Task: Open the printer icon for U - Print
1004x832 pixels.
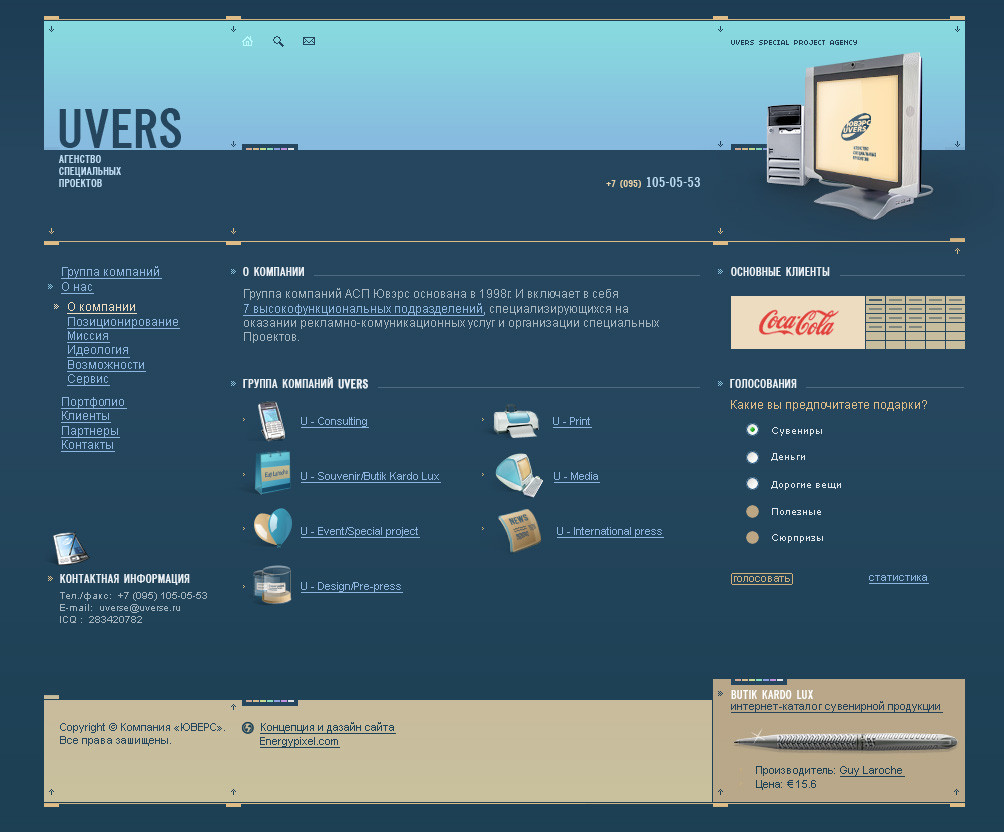Action: (516, 421)
